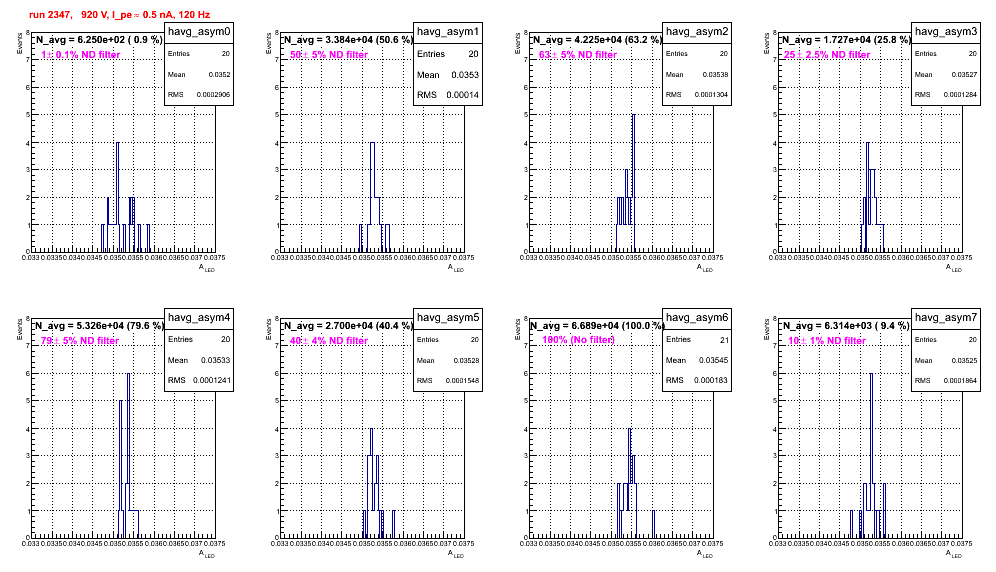
Task: Click the RMS value 0.0001864
Action: click(960, 381)
